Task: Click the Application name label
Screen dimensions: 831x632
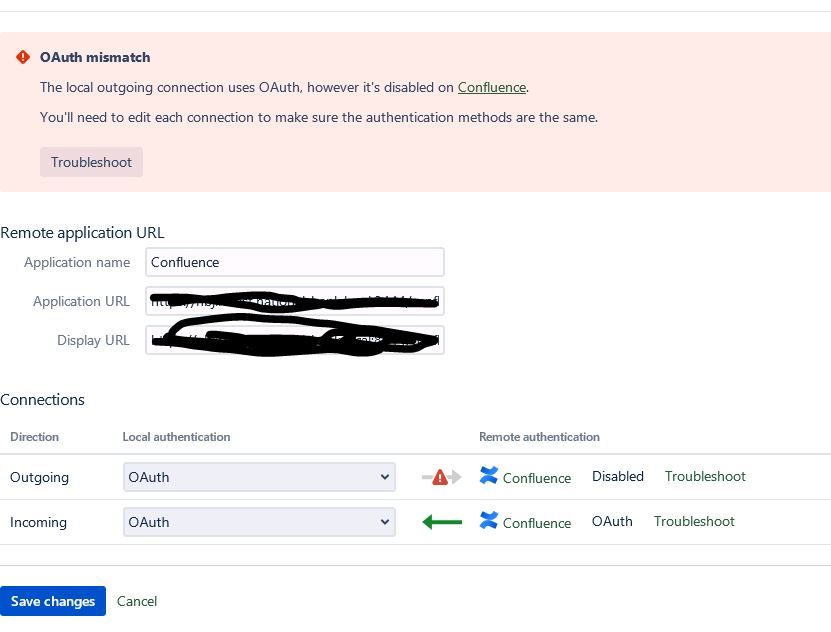Action: pos(77,262)
